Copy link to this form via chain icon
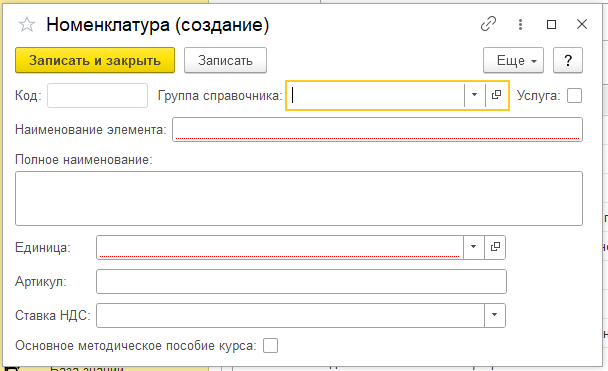The width and height of the screenshot is (608, 371). click(x=488, y=24)
